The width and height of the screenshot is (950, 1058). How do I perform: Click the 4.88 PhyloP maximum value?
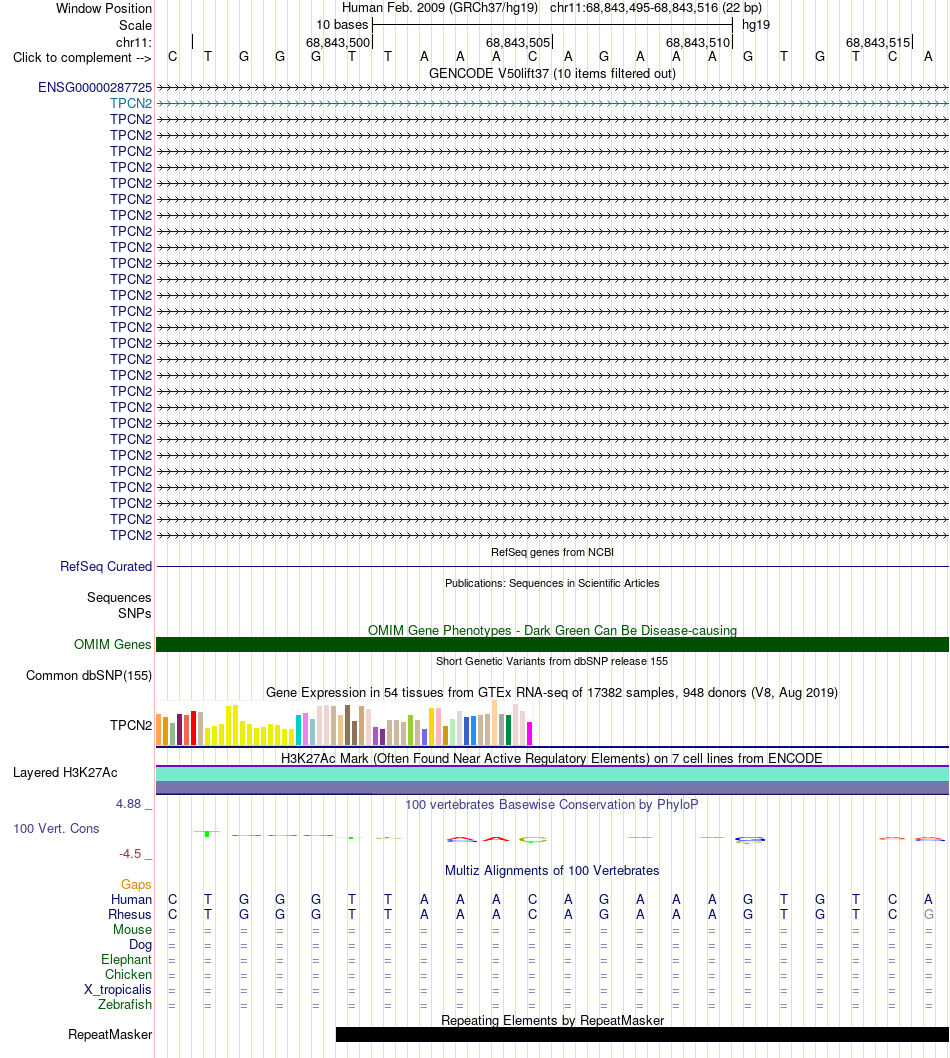click(x=128, y=804)
